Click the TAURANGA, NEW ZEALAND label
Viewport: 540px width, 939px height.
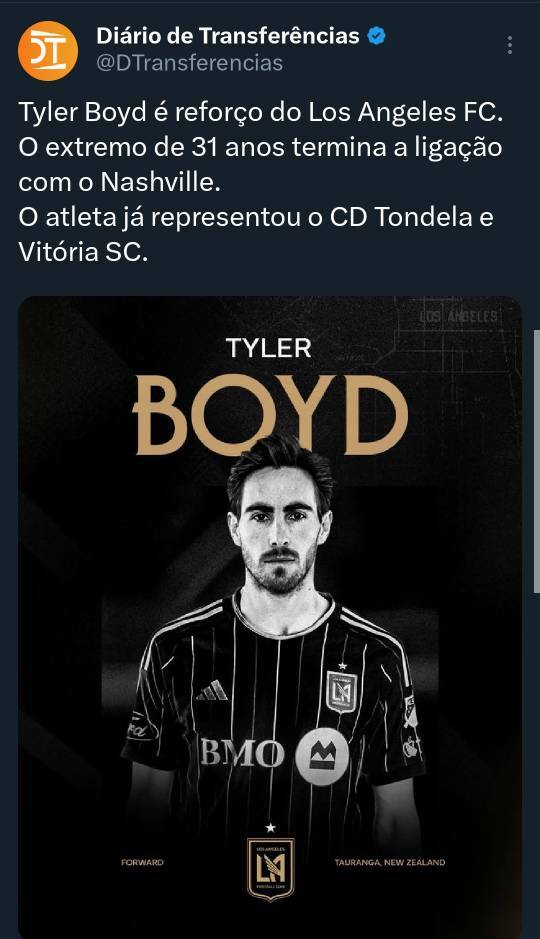[390, 862]
